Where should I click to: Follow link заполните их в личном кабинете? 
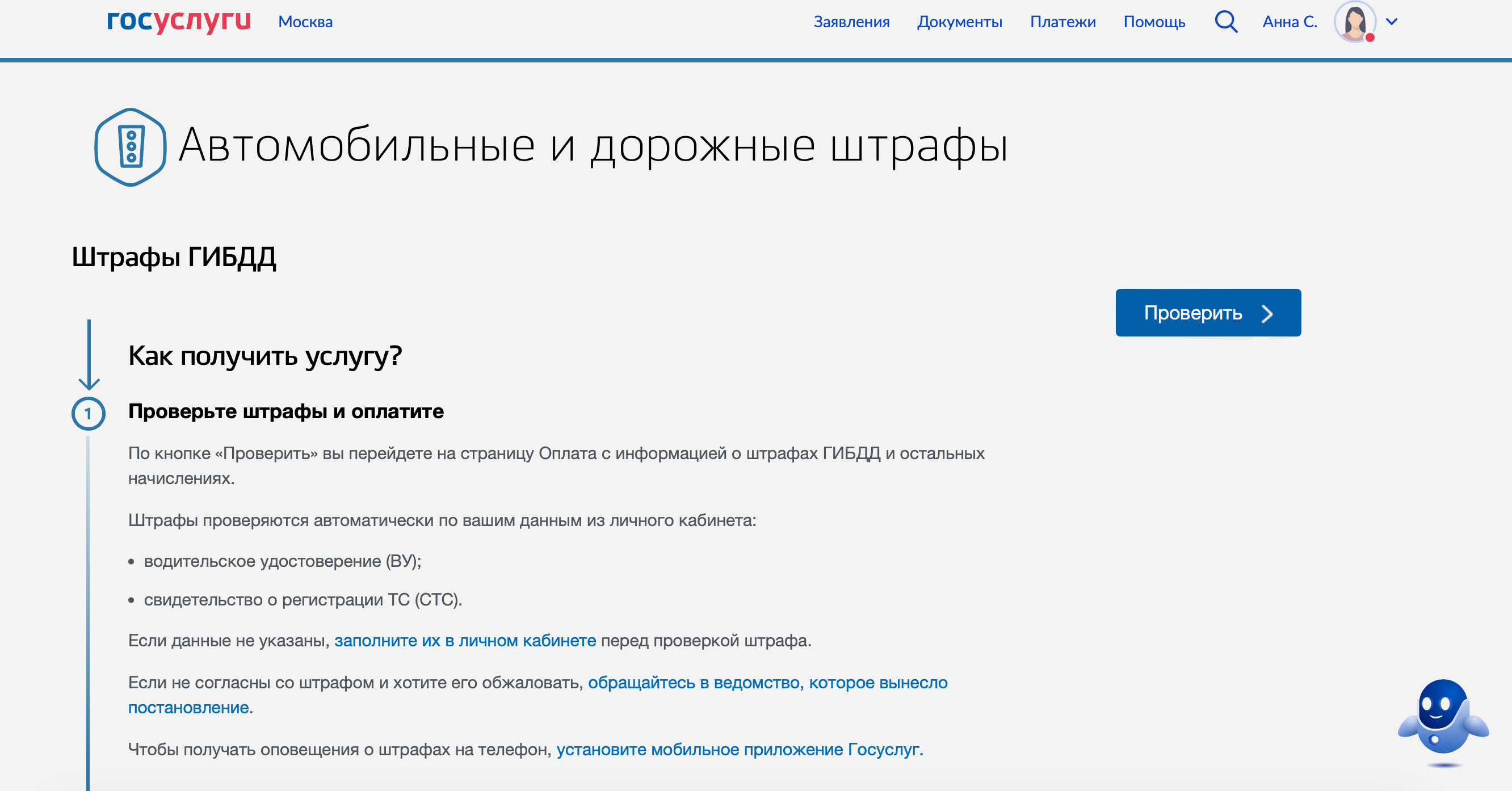(x=465, y=640)
